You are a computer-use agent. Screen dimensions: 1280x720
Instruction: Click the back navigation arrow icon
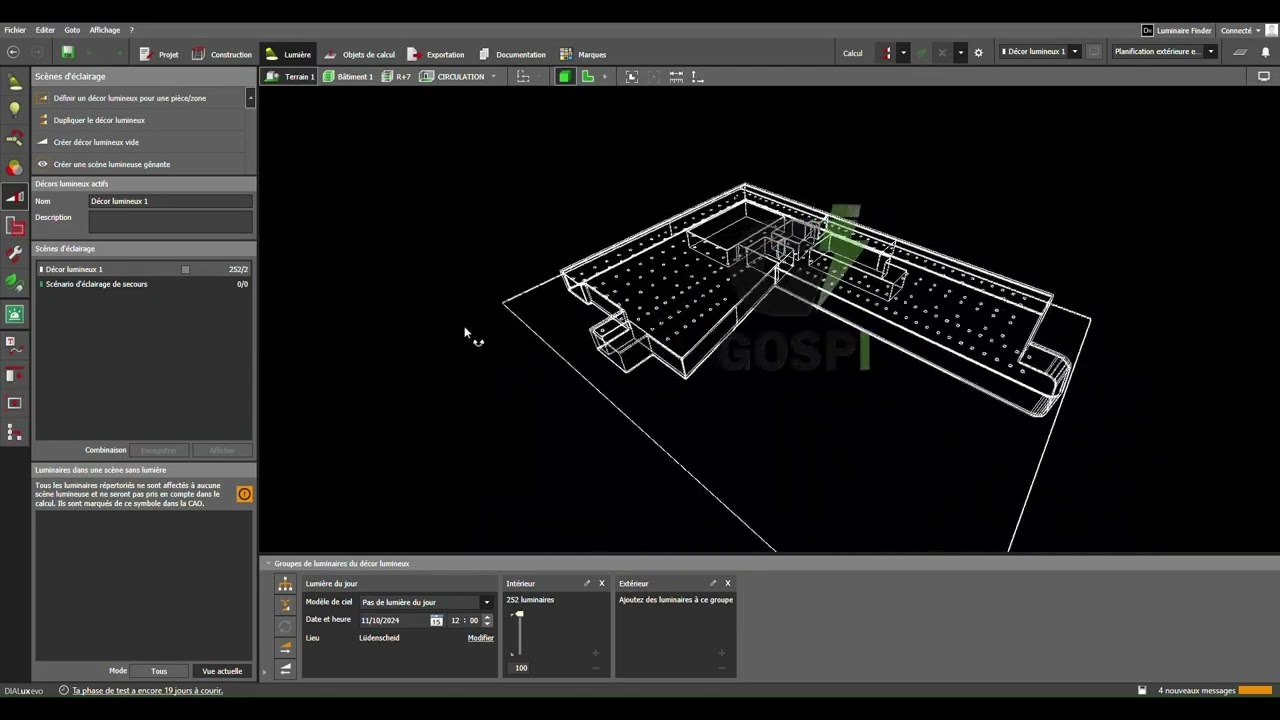(13, 53)
